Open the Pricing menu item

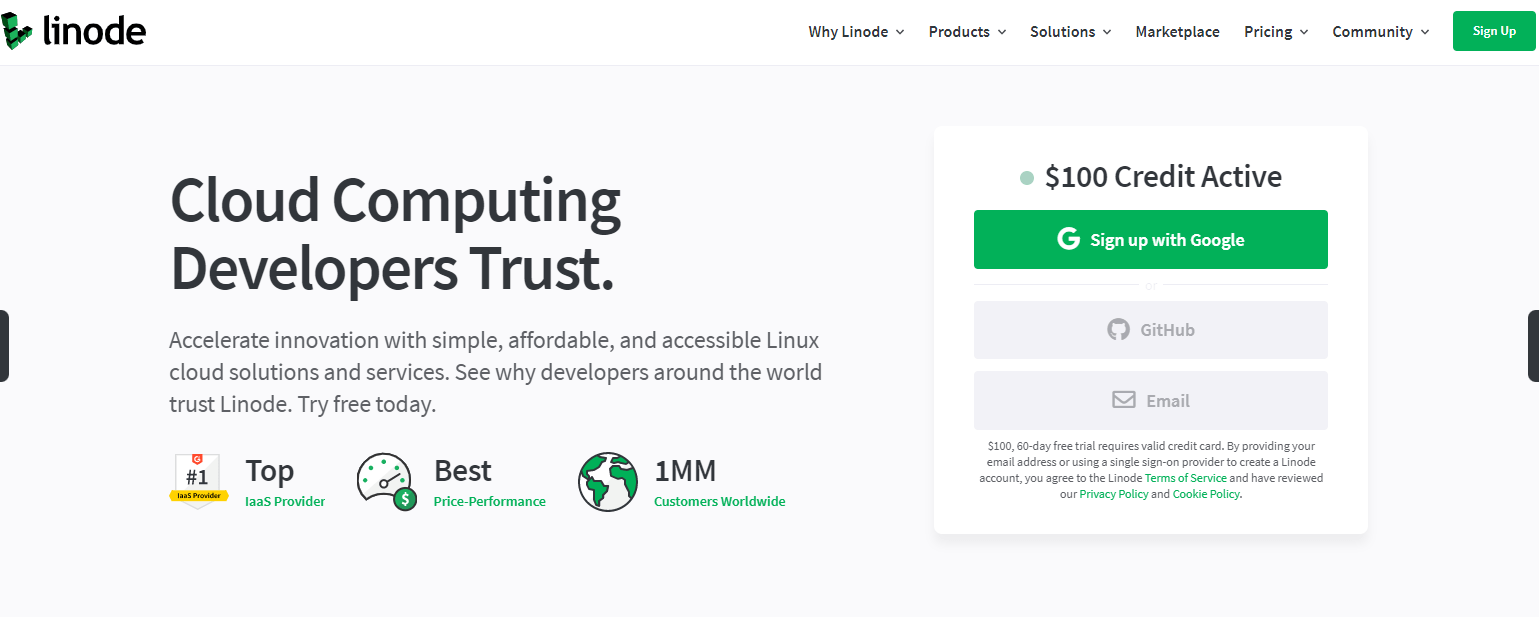[1268, 31]
